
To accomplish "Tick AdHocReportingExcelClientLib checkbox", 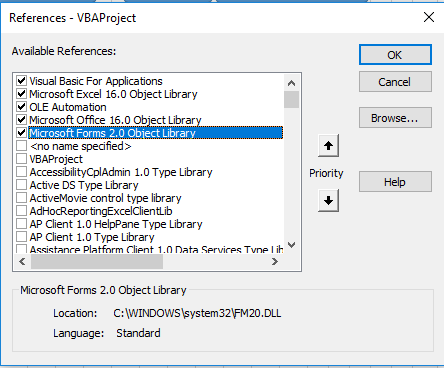I will [x=22, y=211].
